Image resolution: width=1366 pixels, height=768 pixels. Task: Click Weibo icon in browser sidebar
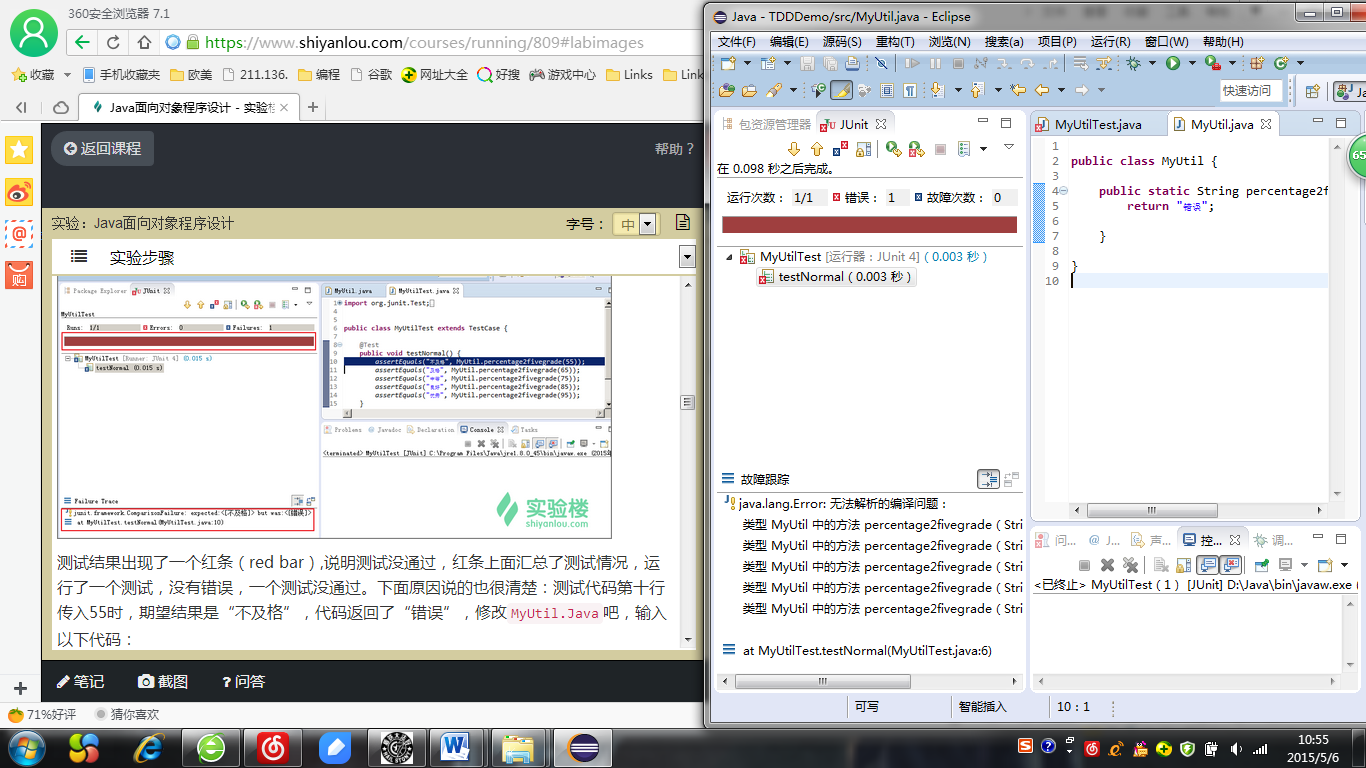19,191
